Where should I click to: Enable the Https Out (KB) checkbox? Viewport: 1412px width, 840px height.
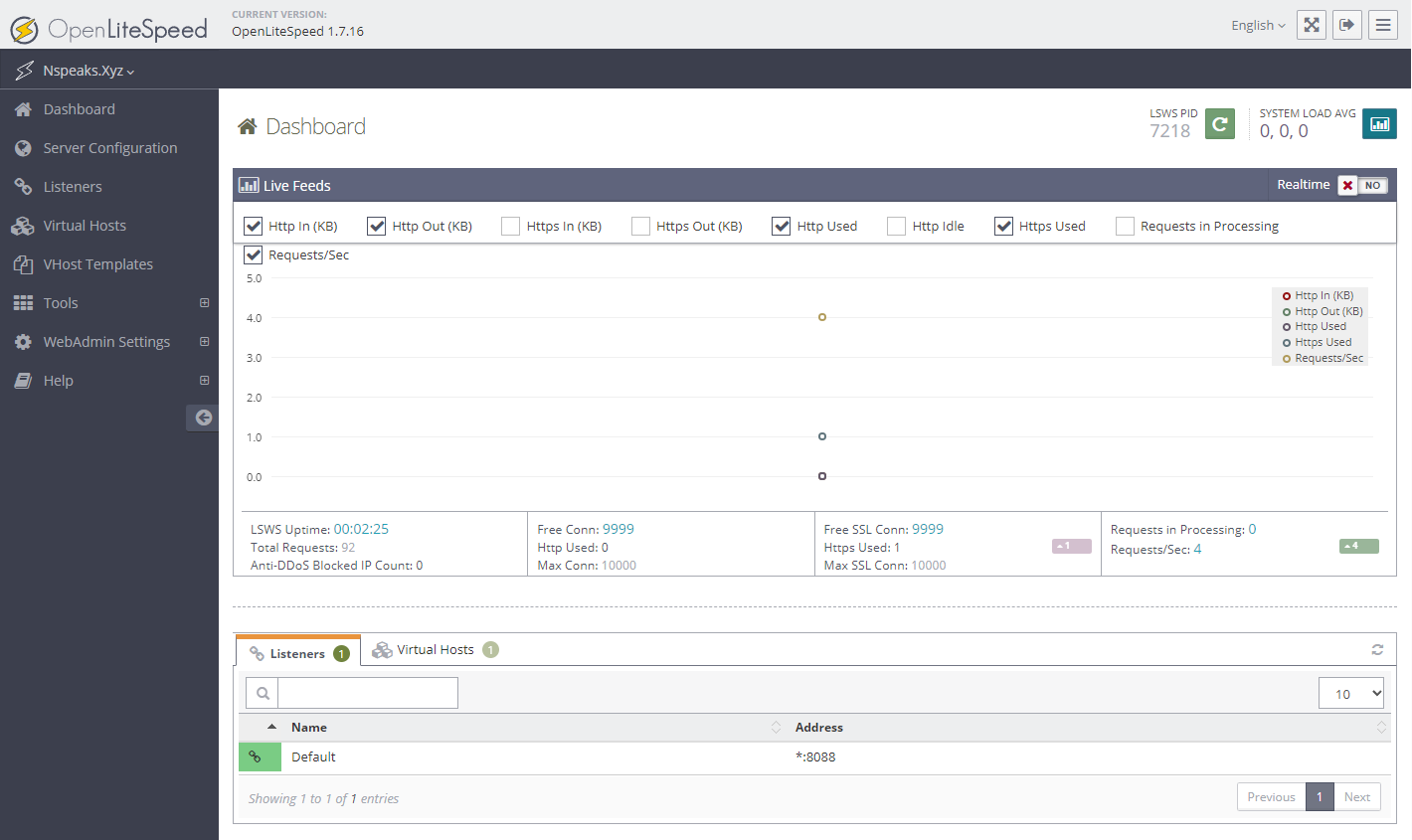[641, 227]
